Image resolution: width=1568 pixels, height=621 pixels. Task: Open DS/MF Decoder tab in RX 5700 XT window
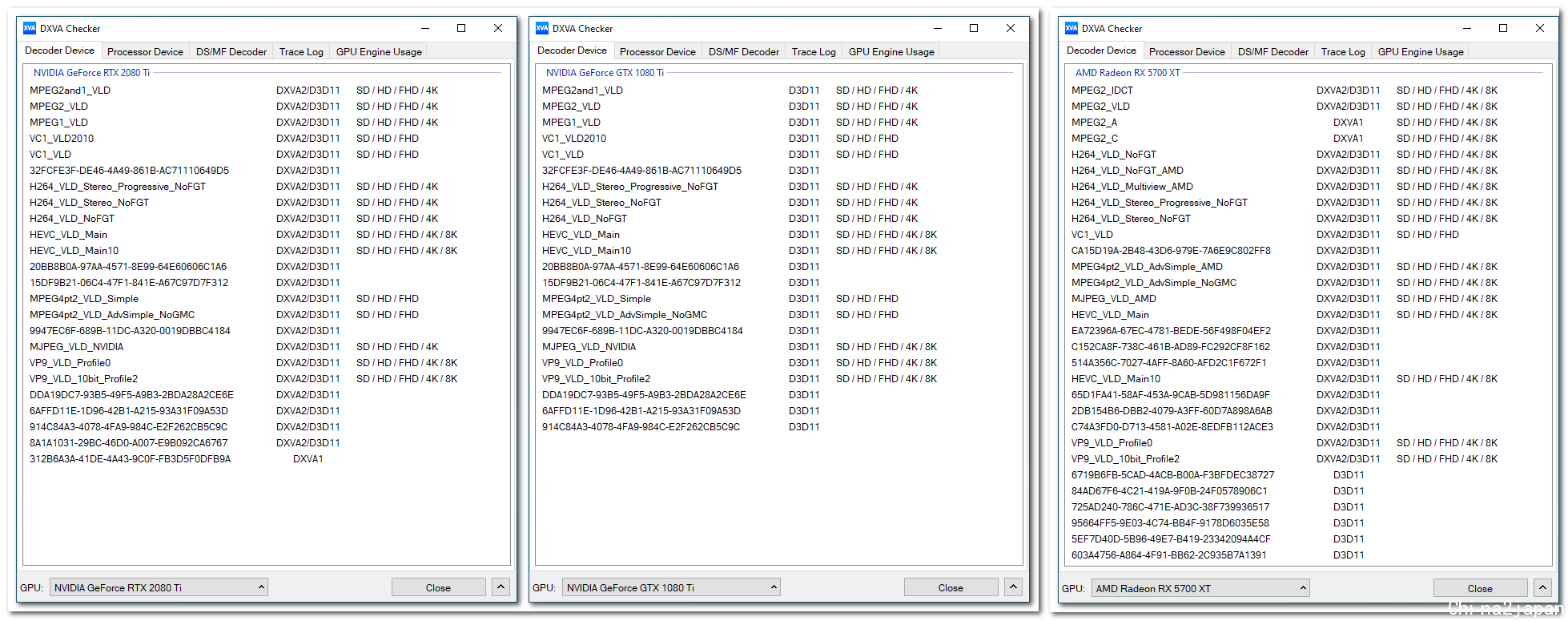[x=1273, y=51]
